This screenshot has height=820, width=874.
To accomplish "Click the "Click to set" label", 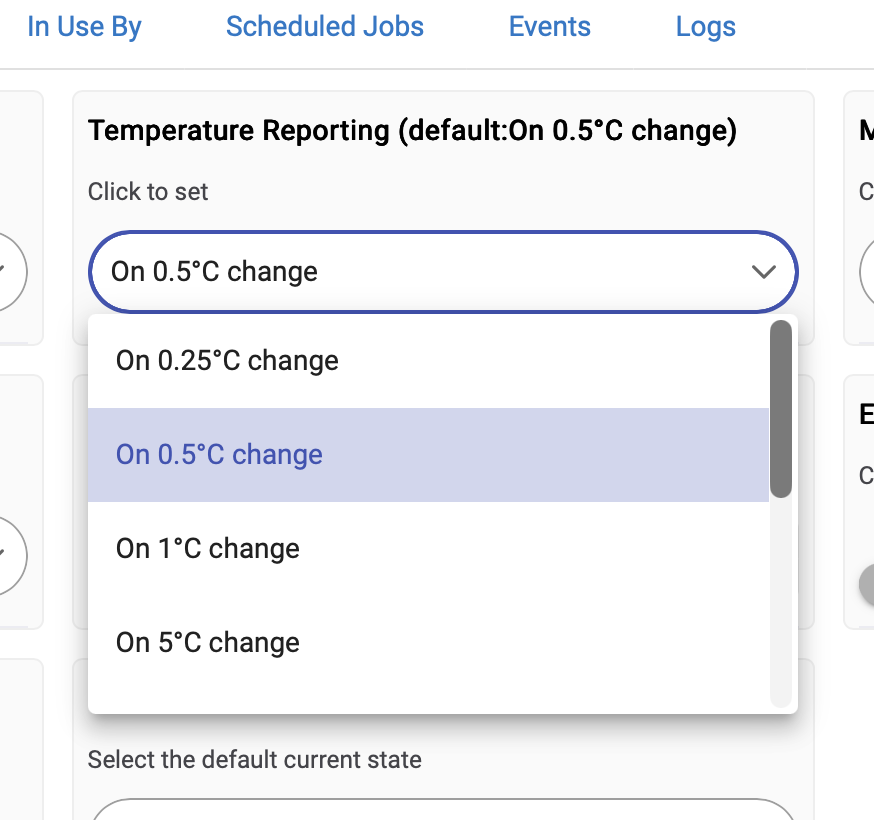I will tap(148, 192).
